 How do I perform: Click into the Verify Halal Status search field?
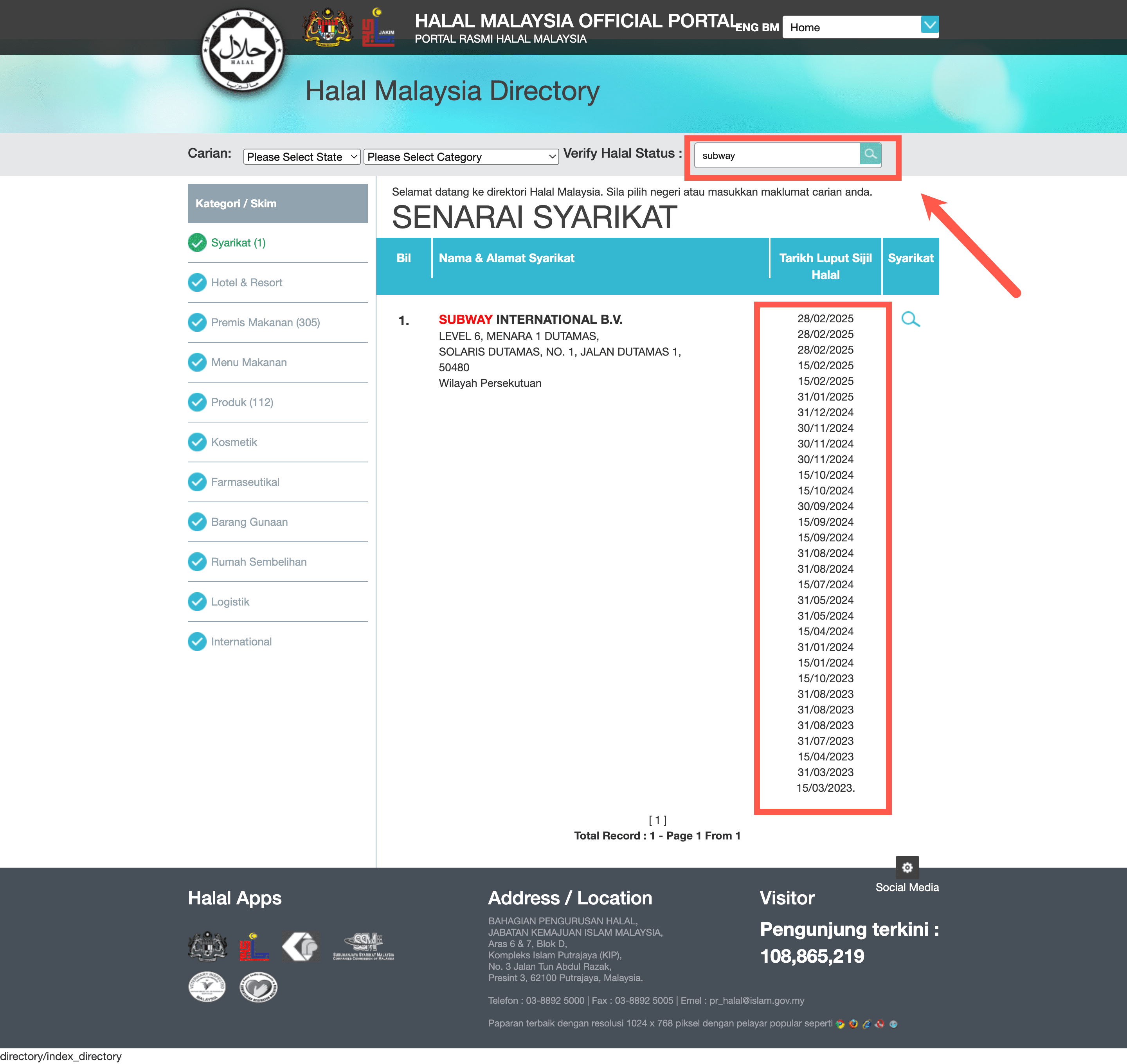777,155
